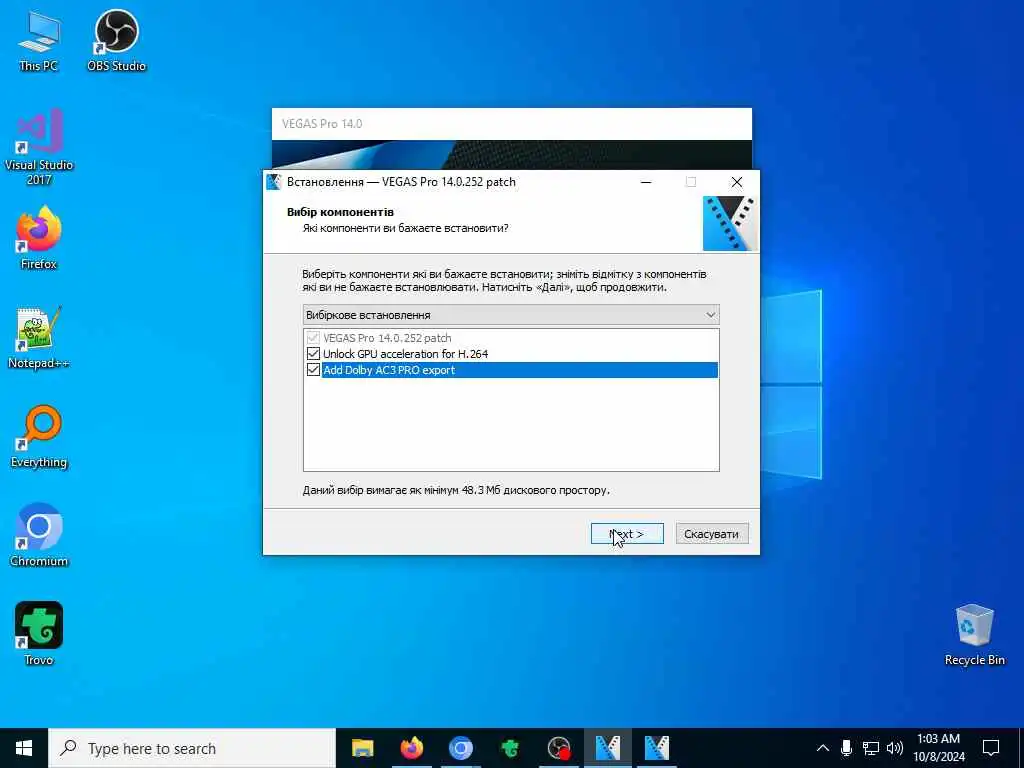Screen dimensions: 1024x768
Task: Minimize the VEGAS patch installer window
Action: [646, 182]
